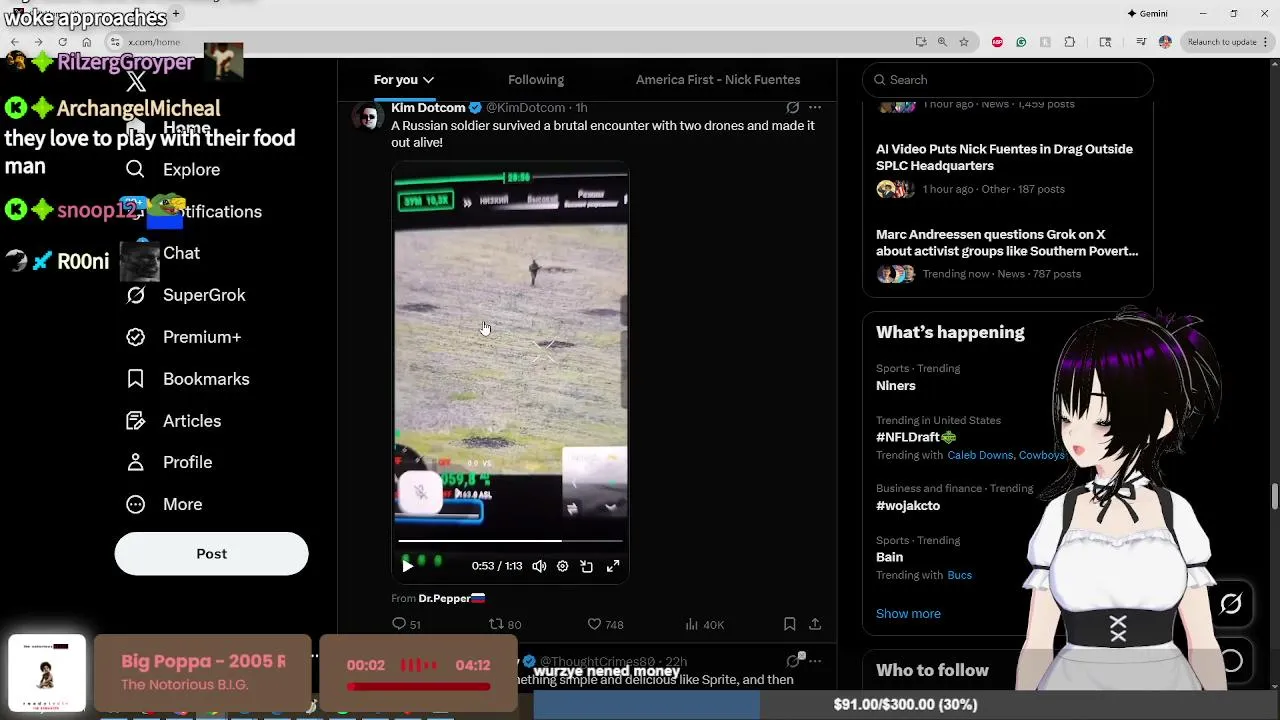Screen dimensions: 1280x720
Task: View post analytics showing 40K views
Action: pos(704,624)
